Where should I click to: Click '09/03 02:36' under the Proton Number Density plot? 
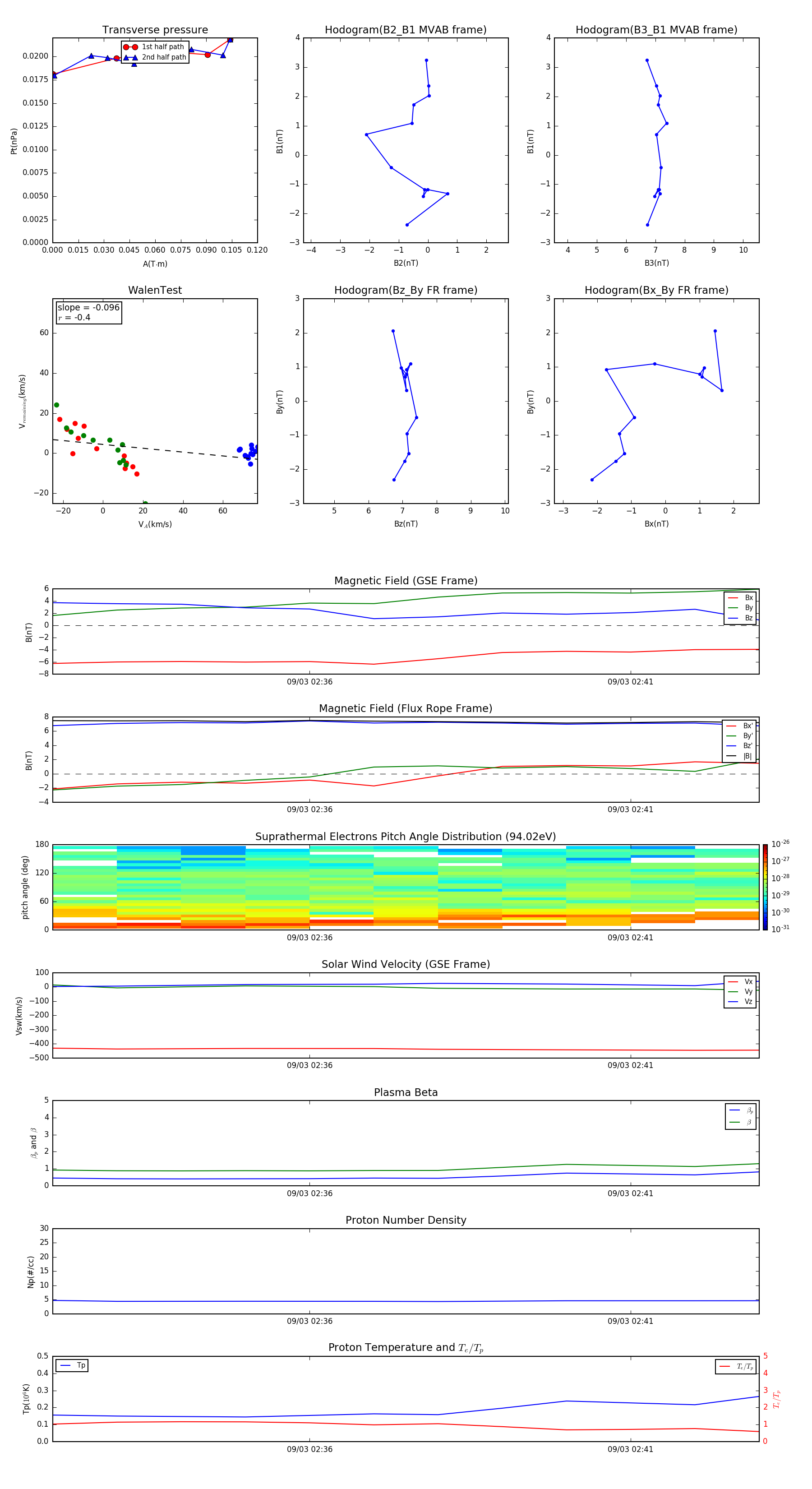(x=310, y=1321)
